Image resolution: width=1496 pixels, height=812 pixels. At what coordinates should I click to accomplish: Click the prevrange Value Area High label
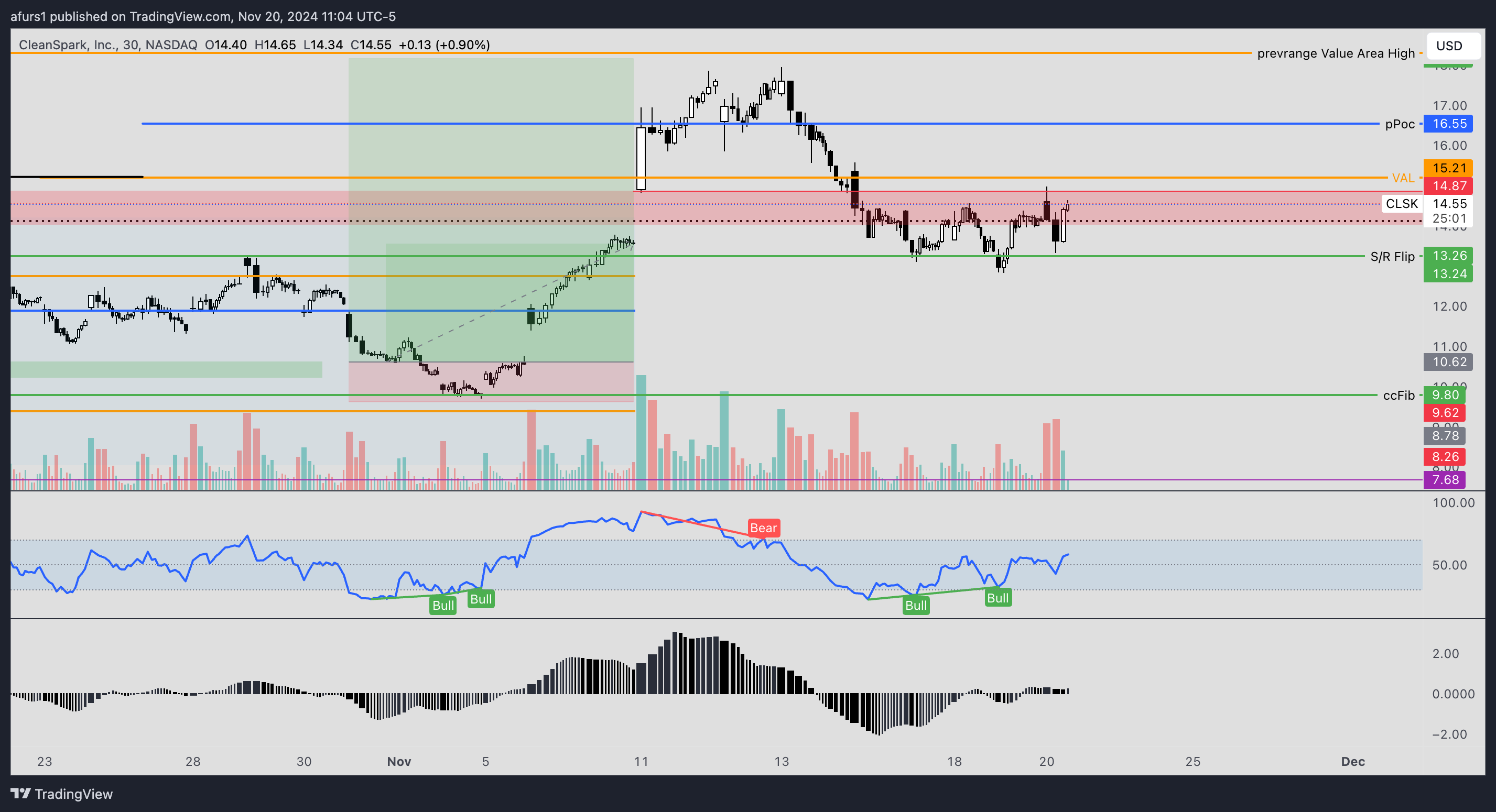pyautogui.click(x=1336, y=53)
